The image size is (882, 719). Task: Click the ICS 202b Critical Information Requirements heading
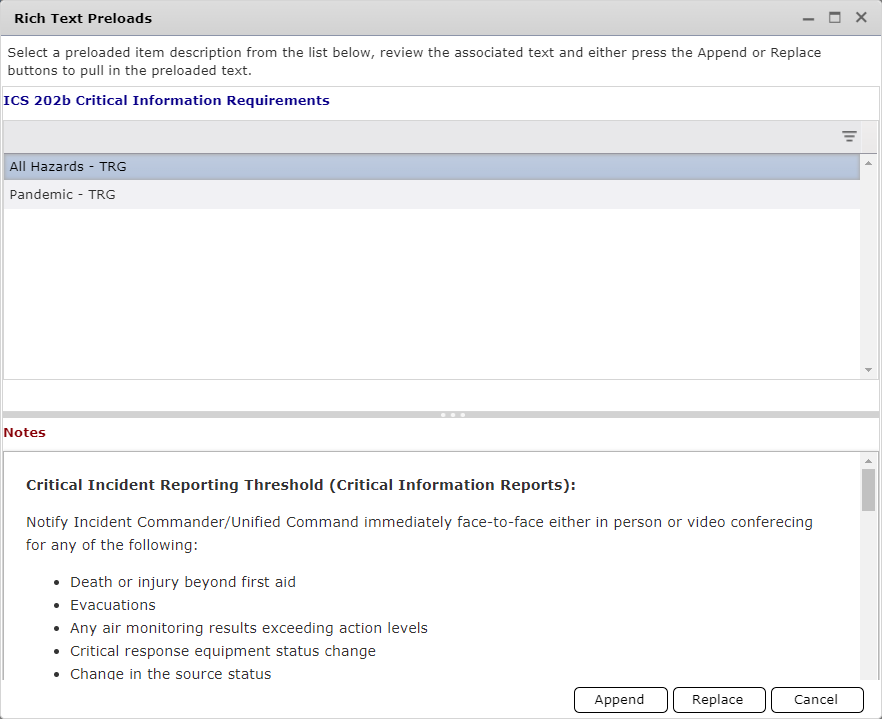[x=167, y=100]
